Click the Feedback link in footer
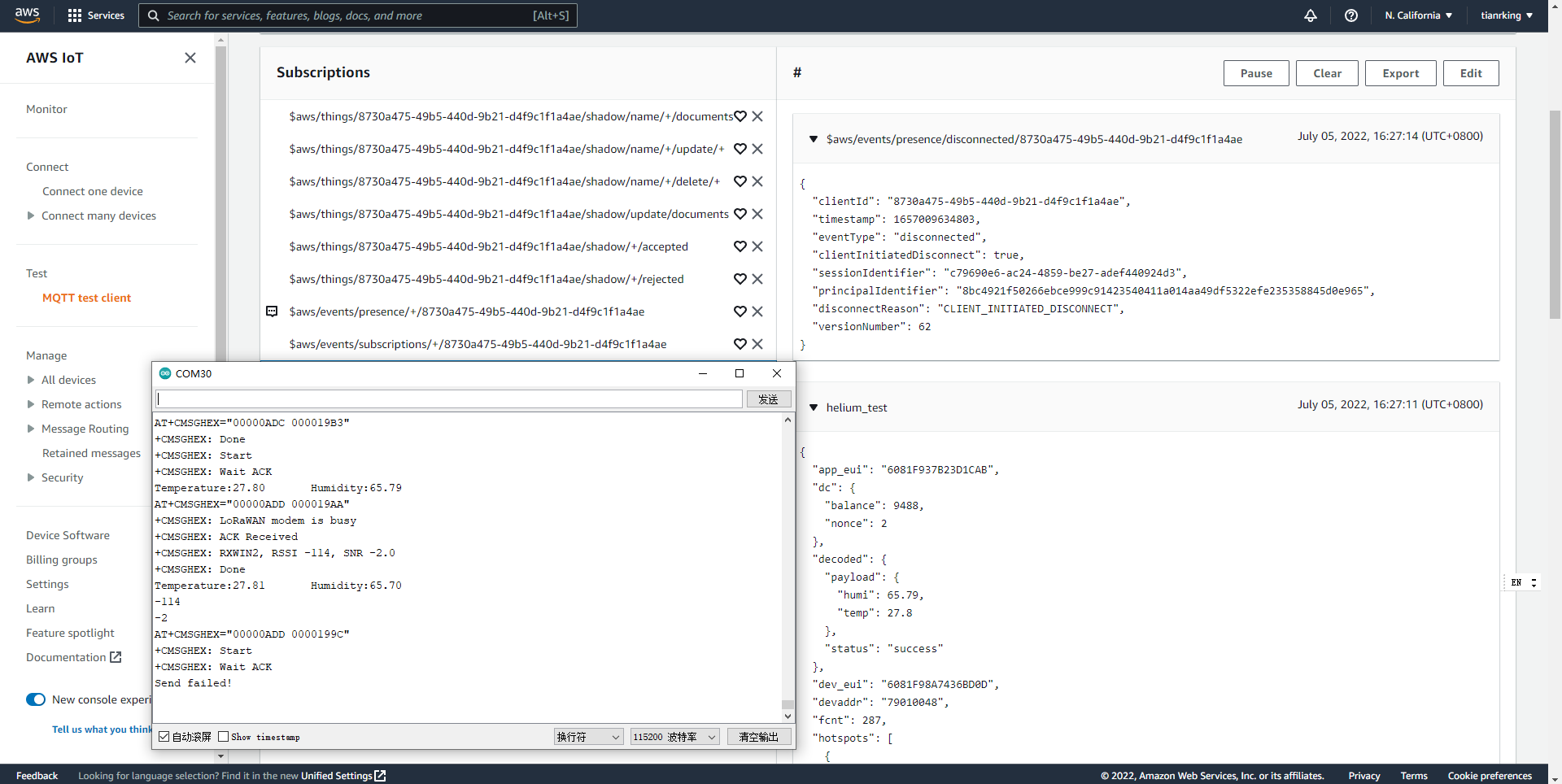Screen dimensions: 1562x784 [x=37, y=776]
